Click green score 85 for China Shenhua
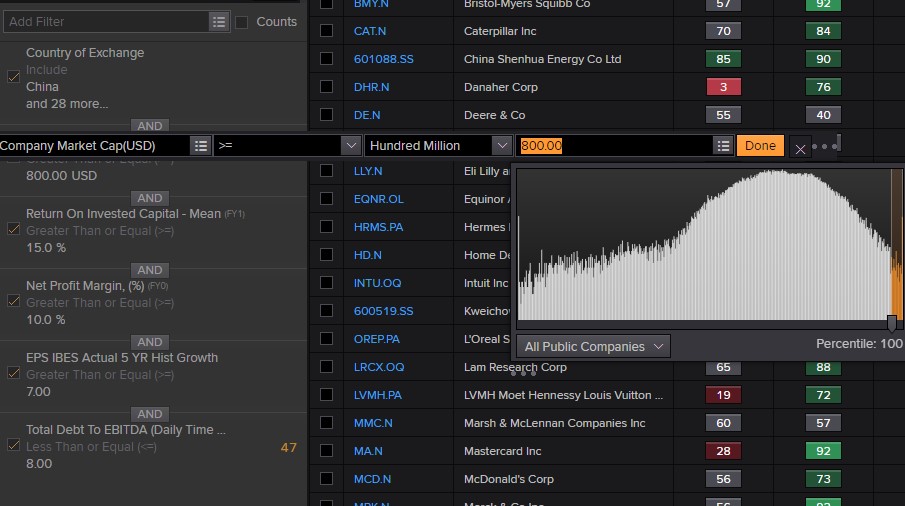This screenshot has height=506, width=905. click(723, 59)
